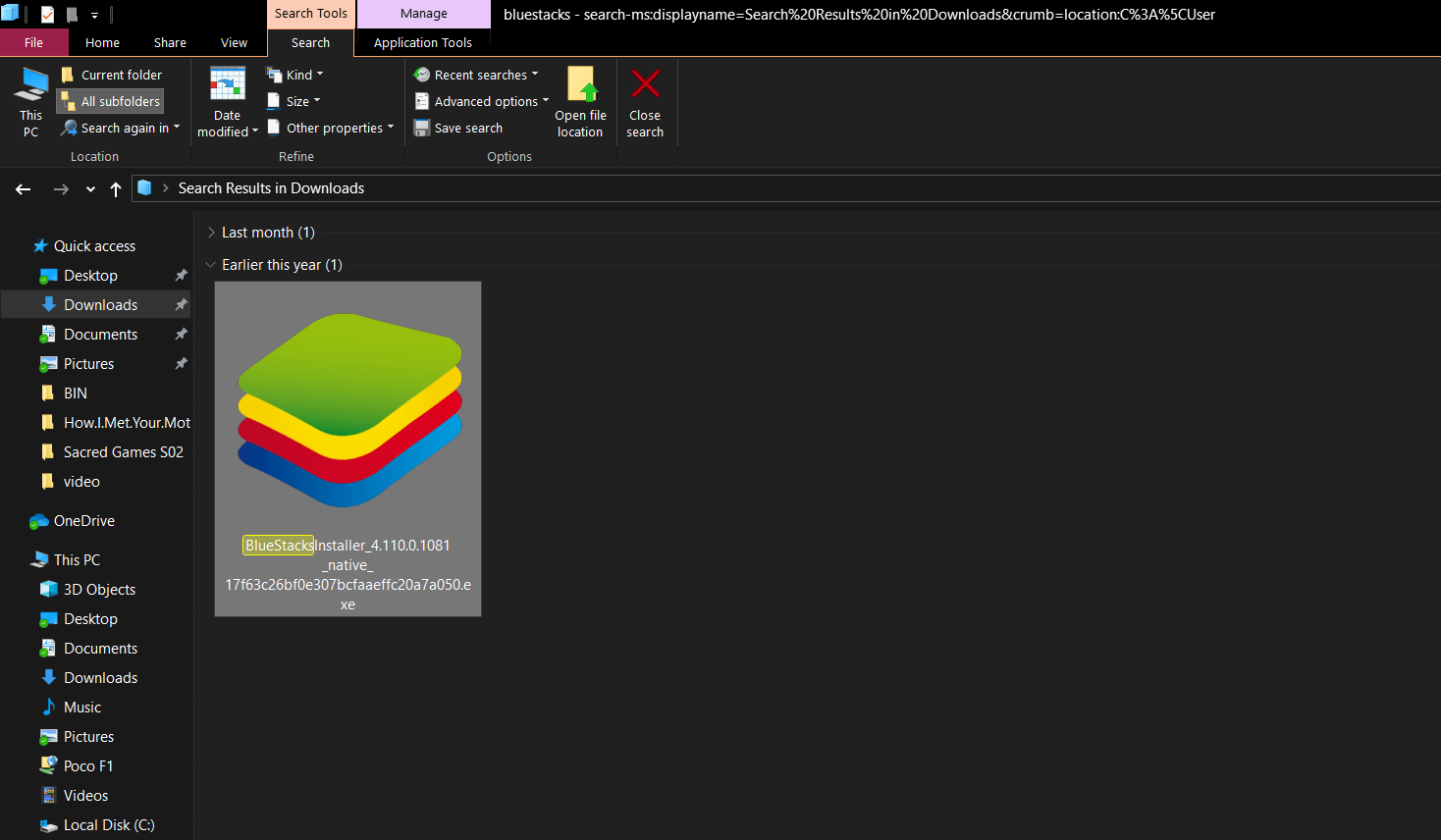This screenshot has height=840, width=1441.
Task: Click Search again in magnifier icon
Action: click(x=69, y=128)
